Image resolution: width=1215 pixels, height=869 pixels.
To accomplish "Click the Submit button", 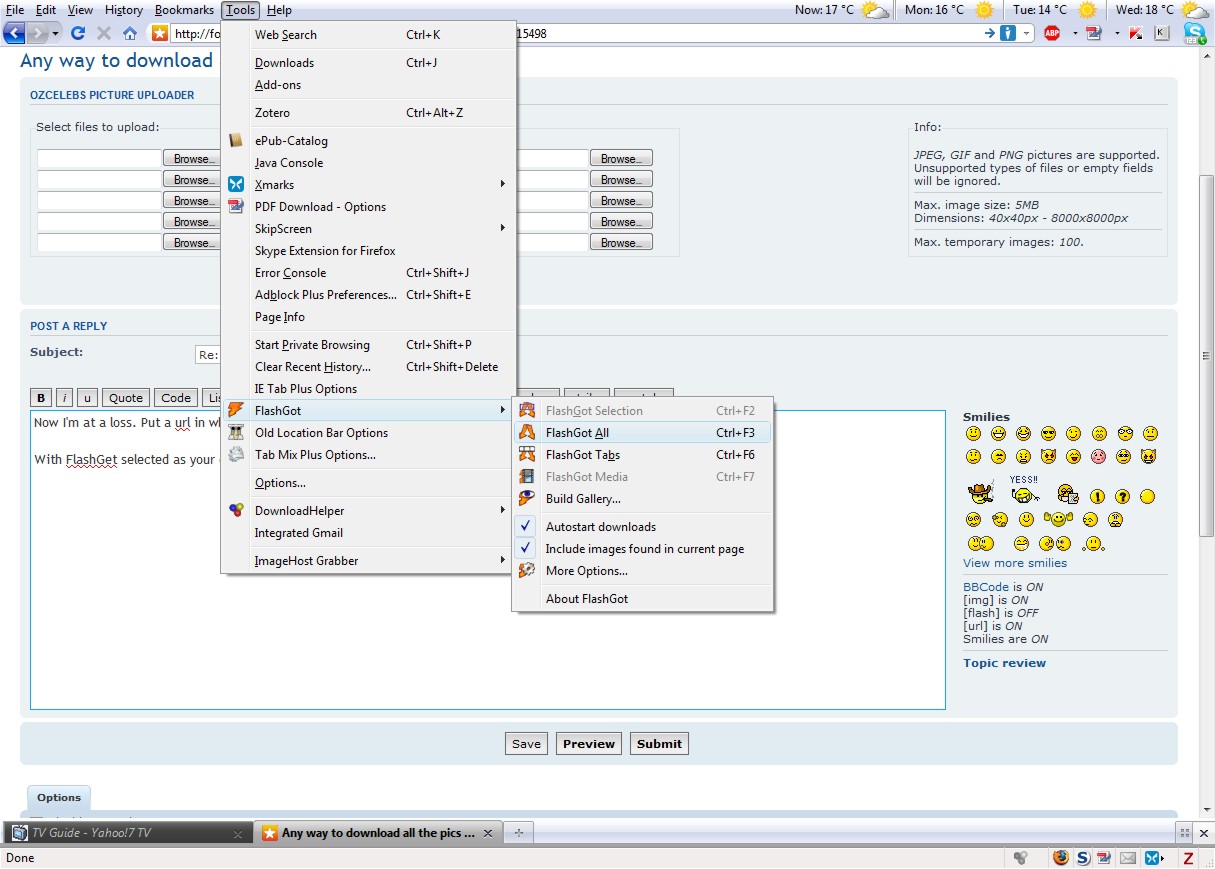I will (x=659, y=744).
